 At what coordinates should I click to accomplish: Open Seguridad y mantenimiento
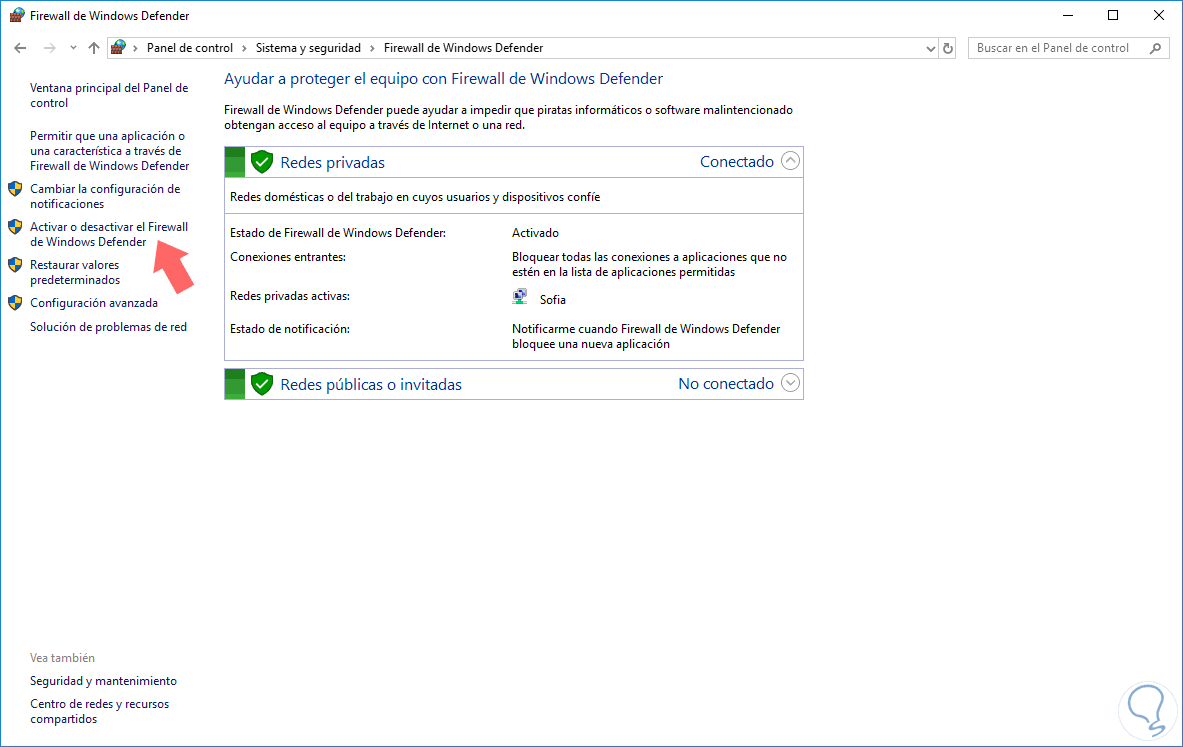coord(103,681)
